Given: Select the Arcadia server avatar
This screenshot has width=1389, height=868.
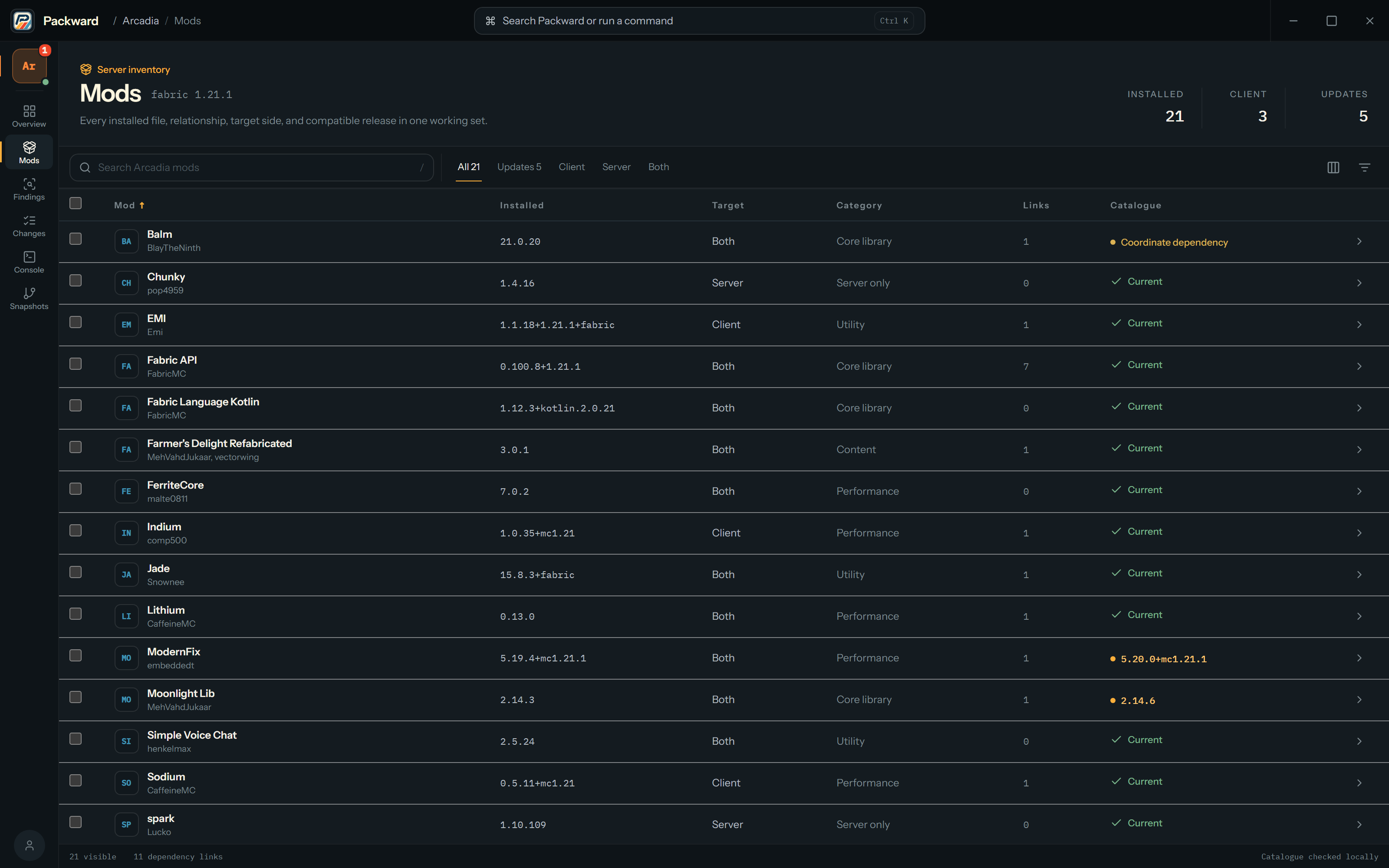Looking at the screenshot, I should pyautogui.click(x=29, y=66).
